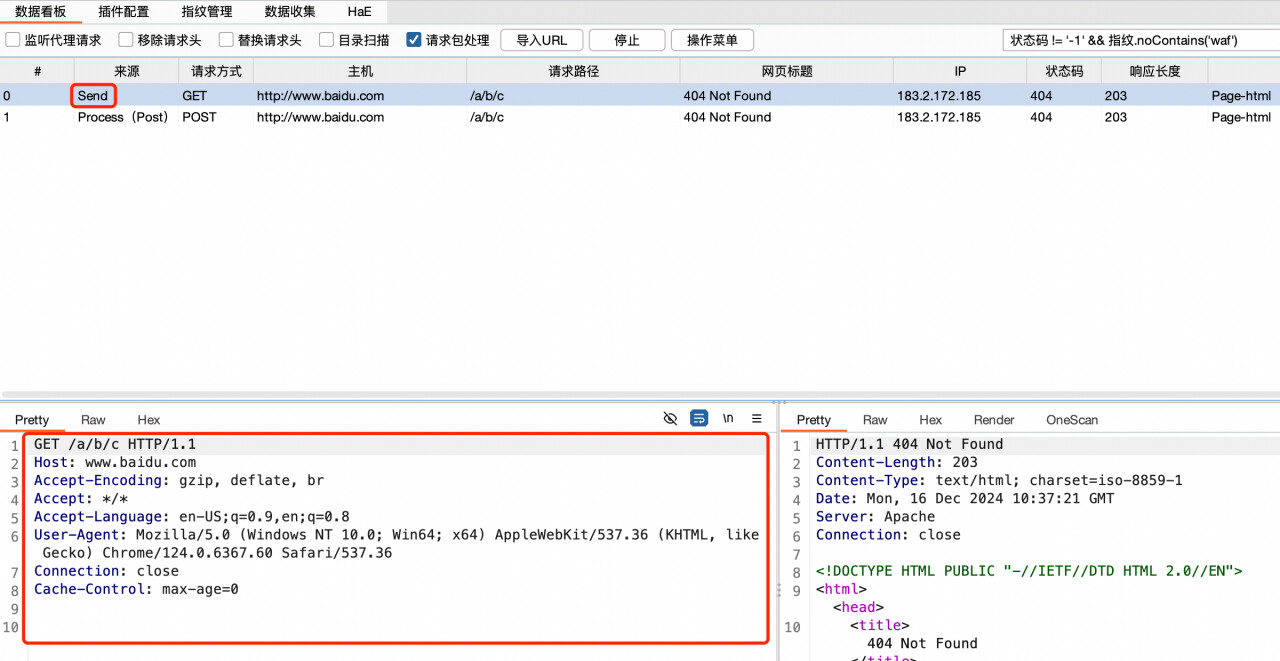Switch response view to OneScan tab
The image size is (1280, 661).
tap(1072, 420)
